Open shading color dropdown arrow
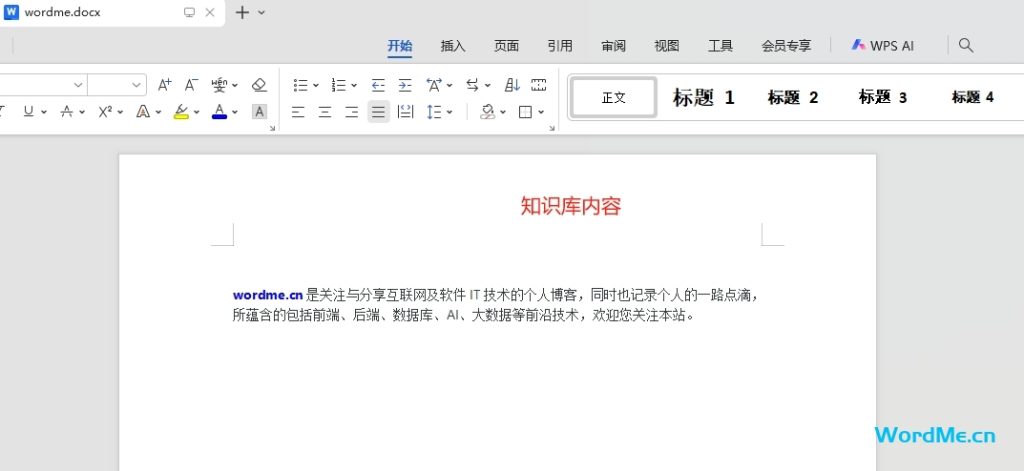1024x471 pixels. 503,112
